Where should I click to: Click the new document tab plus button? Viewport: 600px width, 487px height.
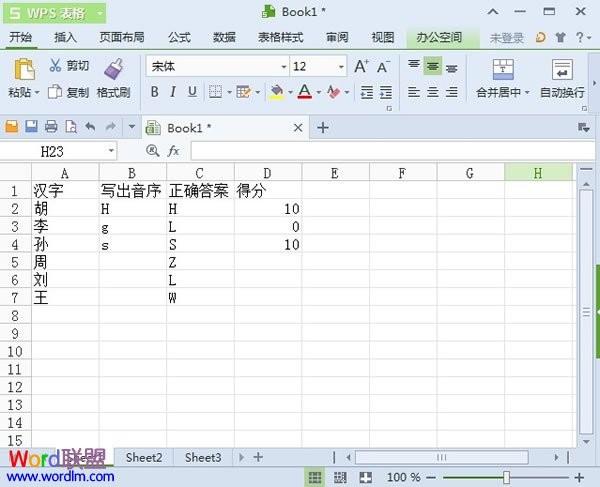[x=322, y=127]
